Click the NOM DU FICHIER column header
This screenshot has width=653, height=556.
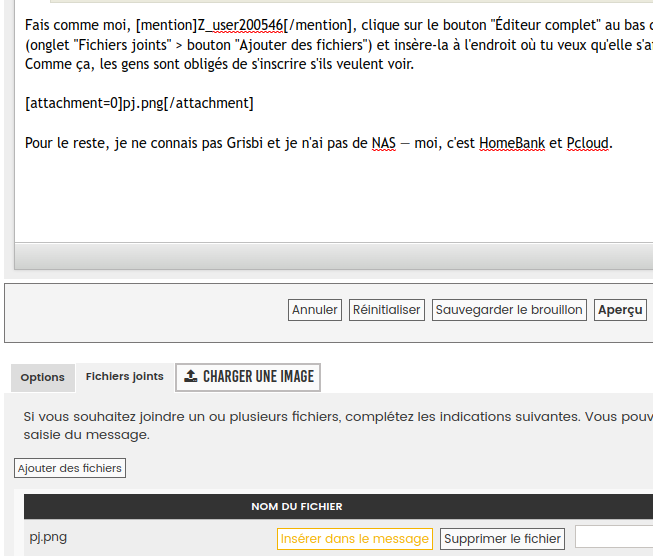296,507
